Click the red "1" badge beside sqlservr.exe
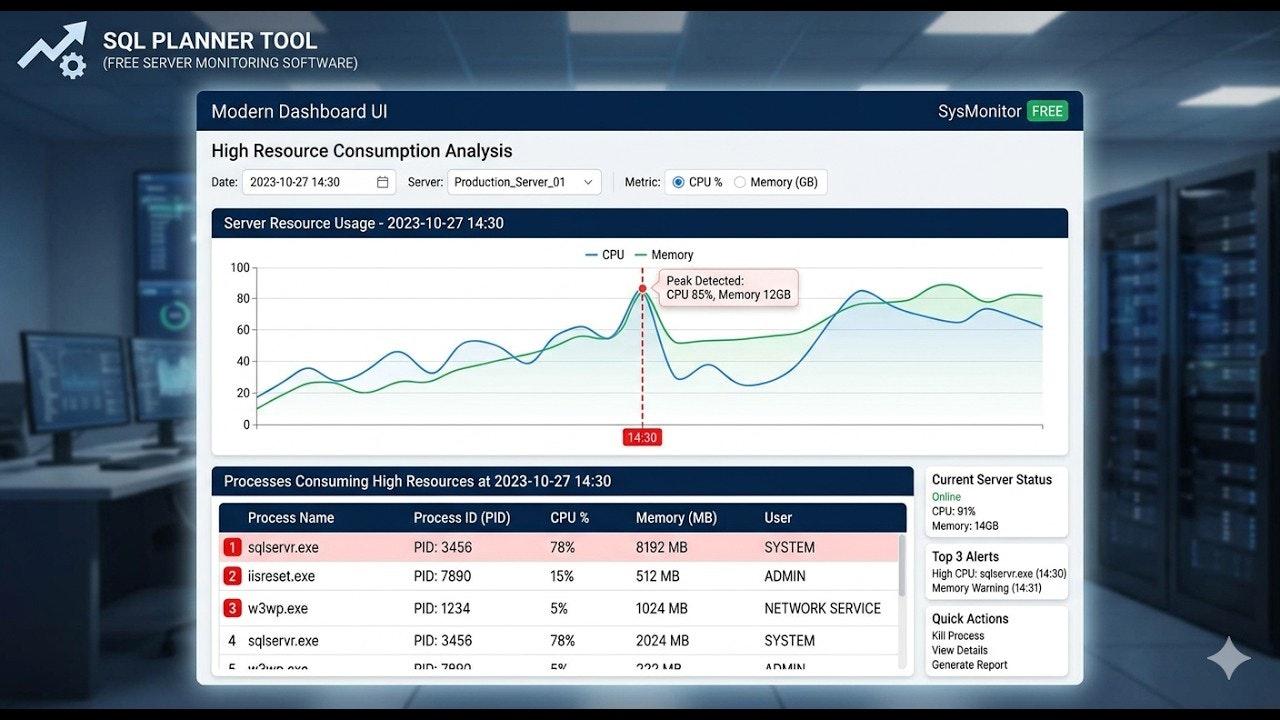The height and width of the screenshot is (720, 1280). pos(231,547)
